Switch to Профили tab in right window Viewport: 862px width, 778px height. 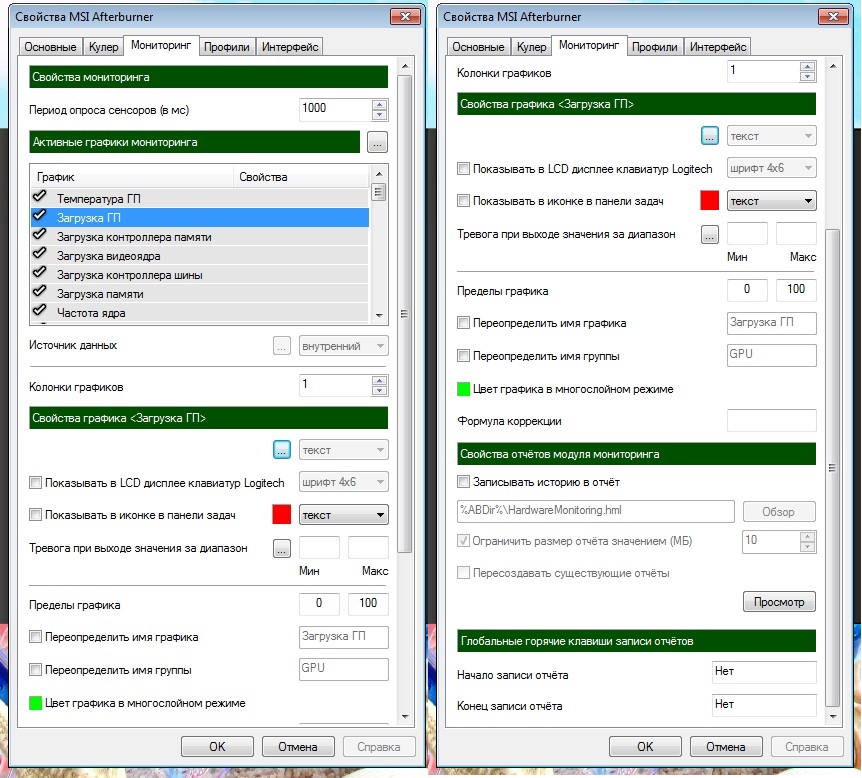655,47
